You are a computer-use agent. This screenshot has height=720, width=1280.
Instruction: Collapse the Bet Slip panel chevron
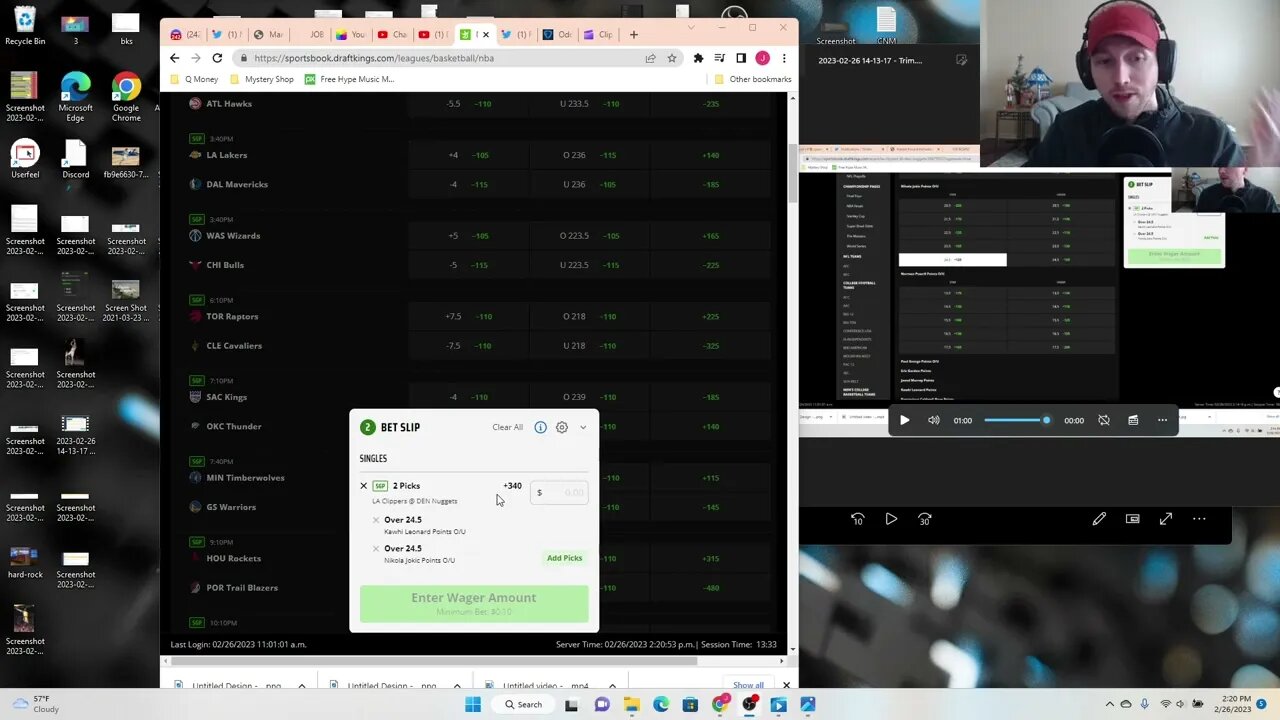tap(583, 428)
